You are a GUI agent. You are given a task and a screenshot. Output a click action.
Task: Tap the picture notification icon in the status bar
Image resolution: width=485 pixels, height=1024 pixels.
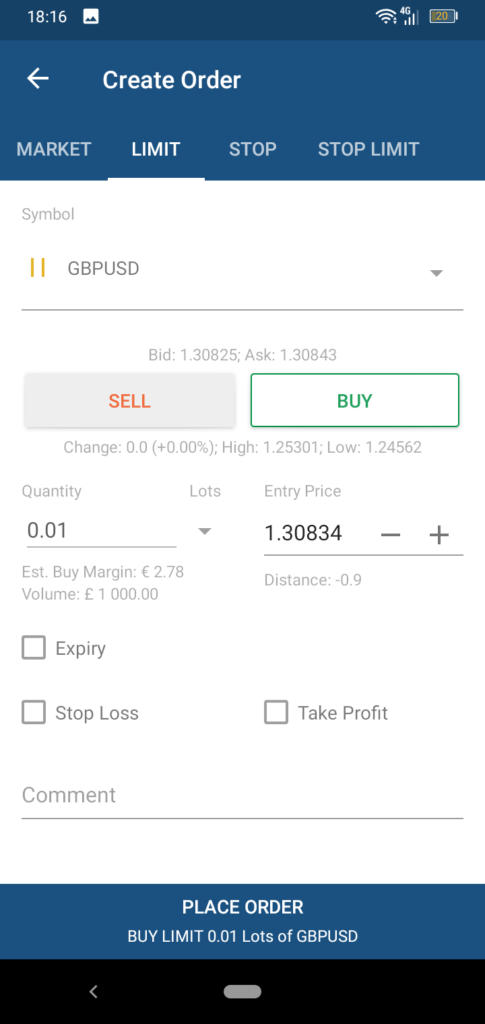91,17
